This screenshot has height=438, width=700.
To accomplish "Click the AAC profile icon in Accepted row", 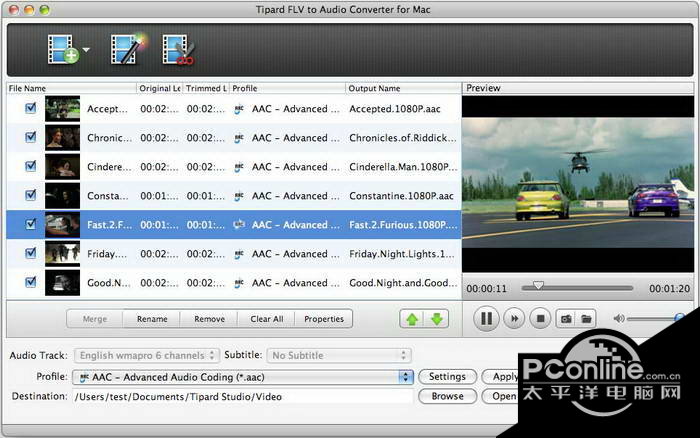I will coord(239,109).
